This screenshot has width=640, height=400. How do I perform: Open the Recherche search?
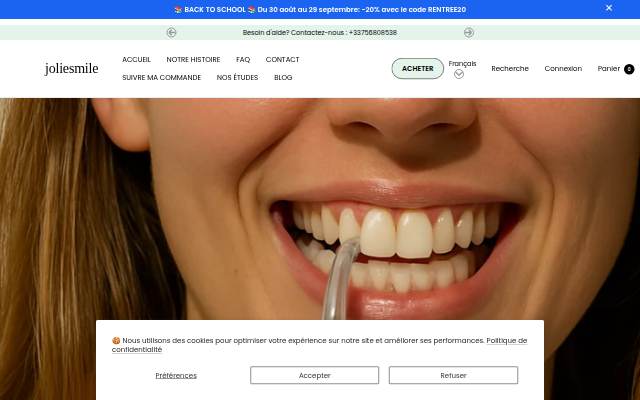point(510,69)
